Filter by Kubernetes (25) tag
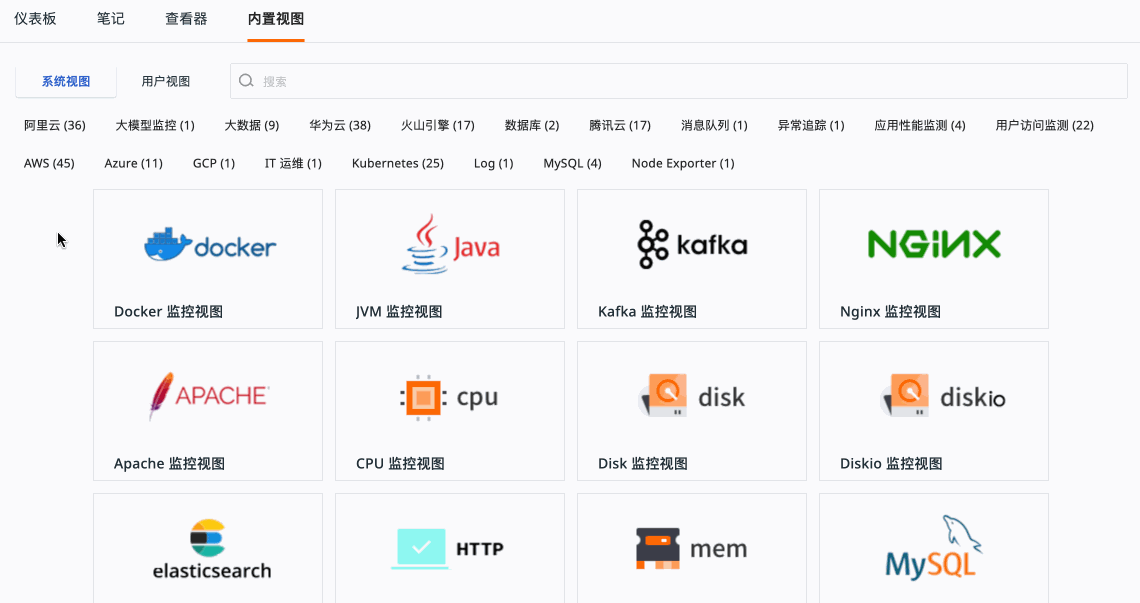The image size is (1140, 603). [397, 163]
